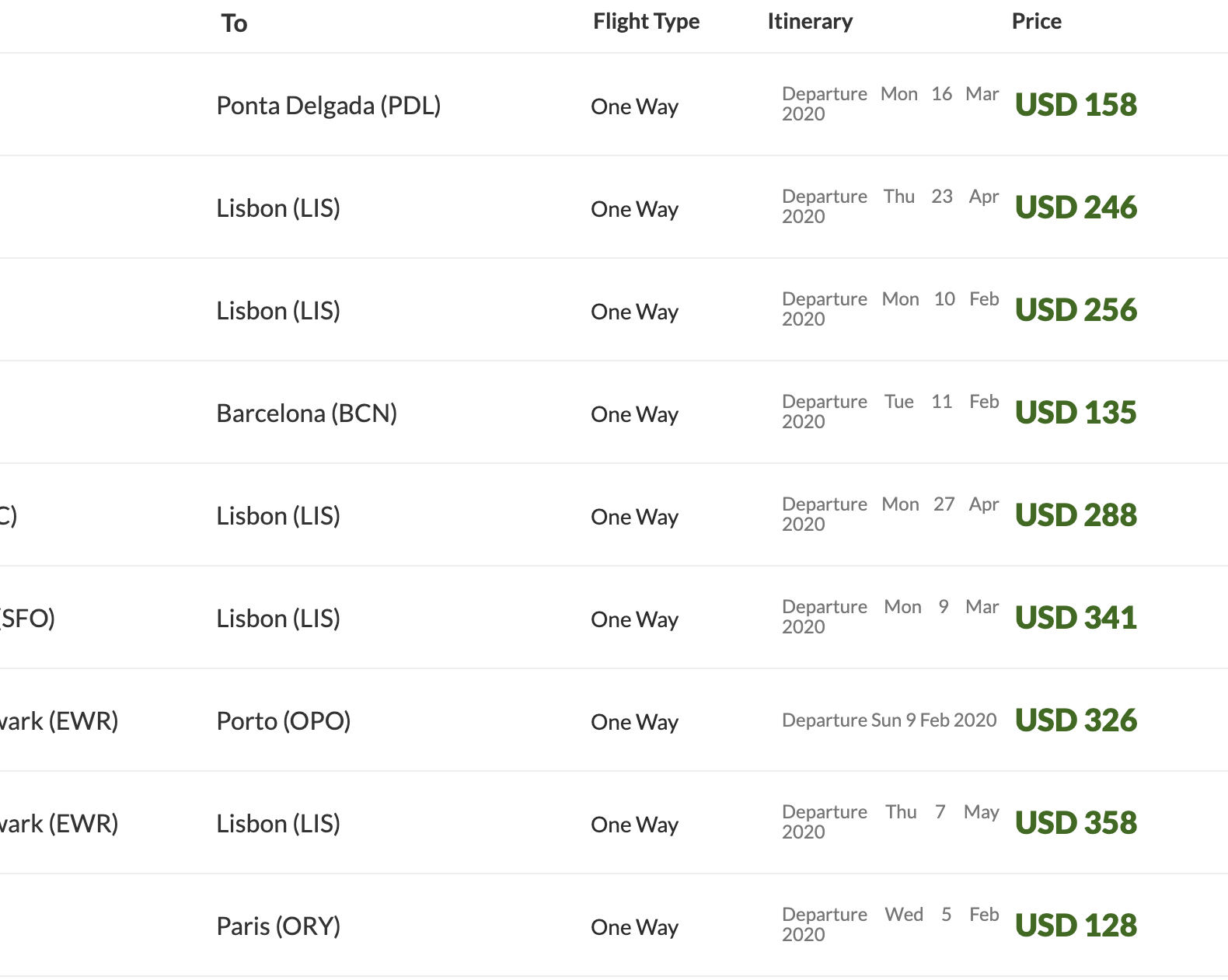This screenshot has width=1228, height=980.
Task: Click the Departure Thu 7 May itinerary
Action: 891,822
